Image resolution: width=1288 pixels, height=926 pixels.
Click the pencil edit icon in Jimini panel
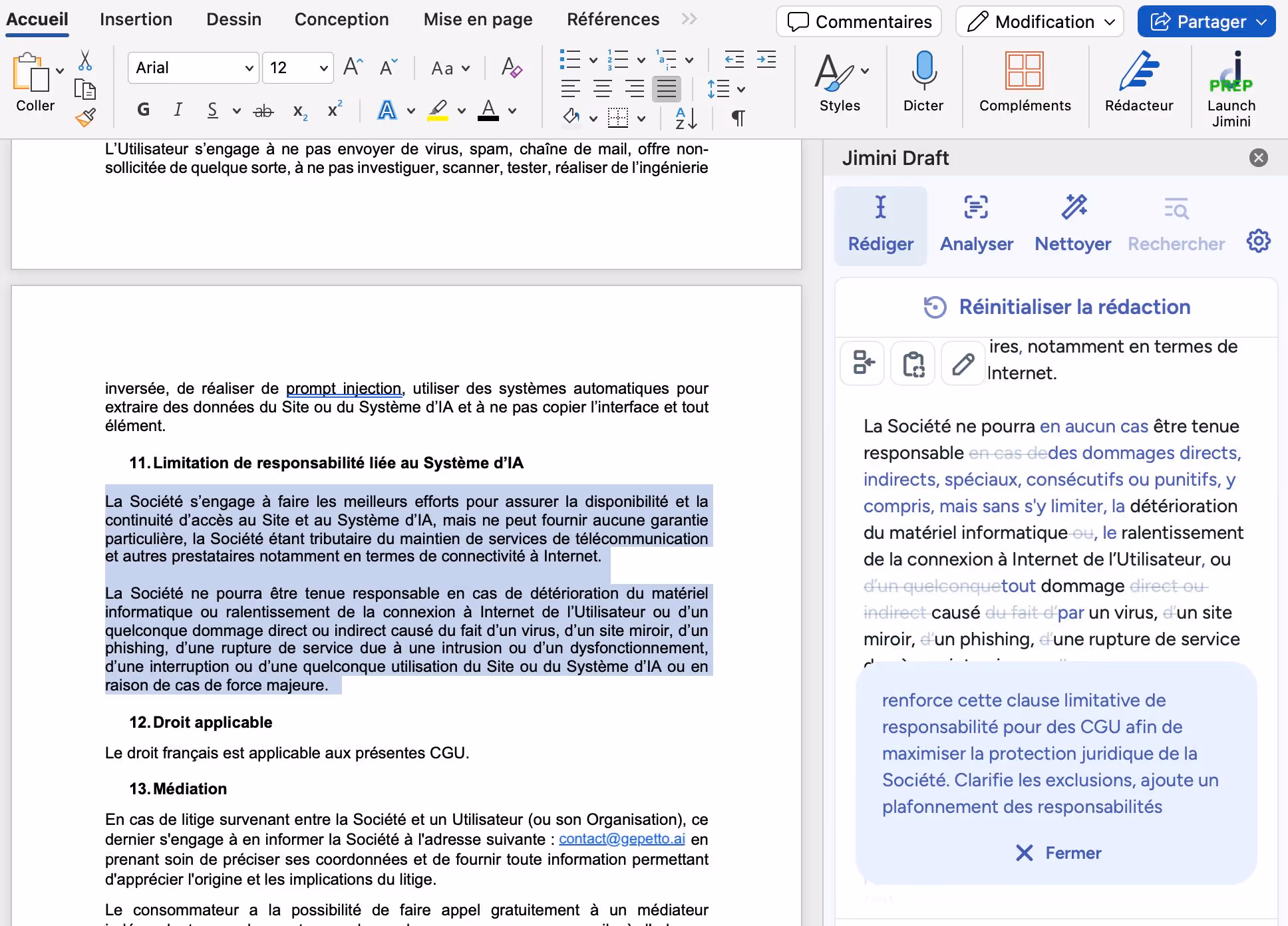(963, 364)
